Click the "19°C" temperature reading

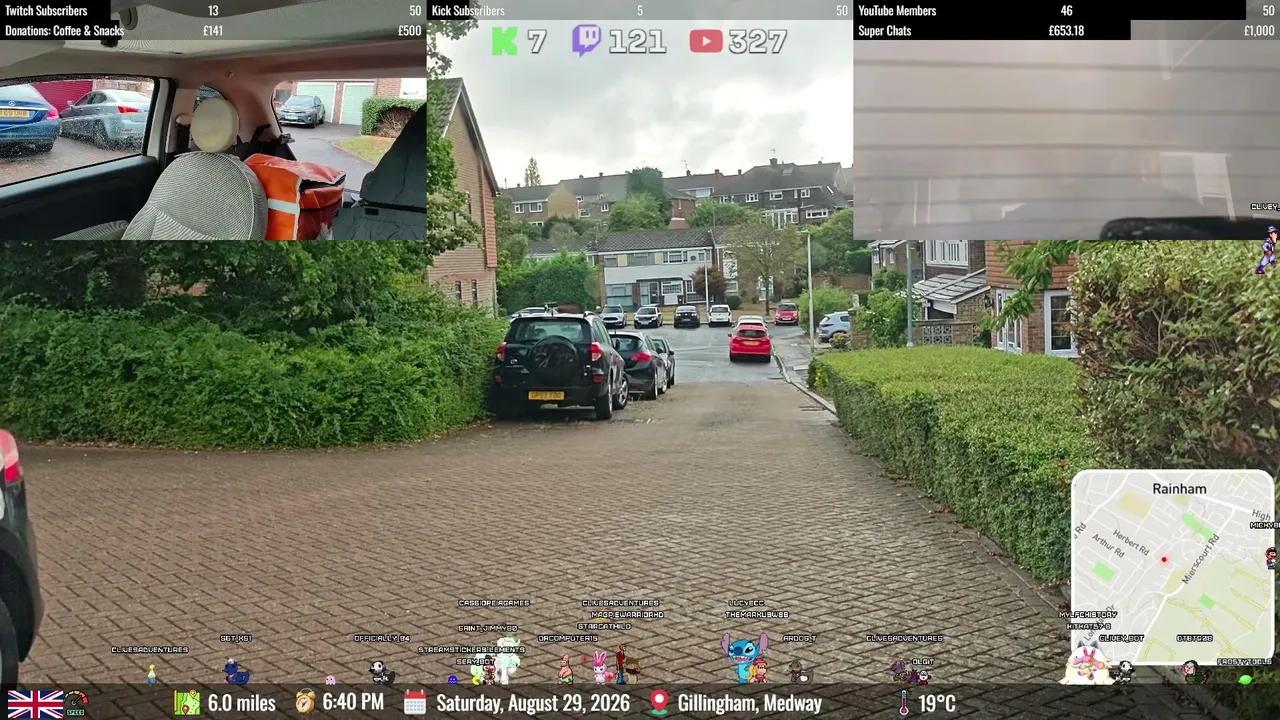pyautogui.click(x=936, y=703)
